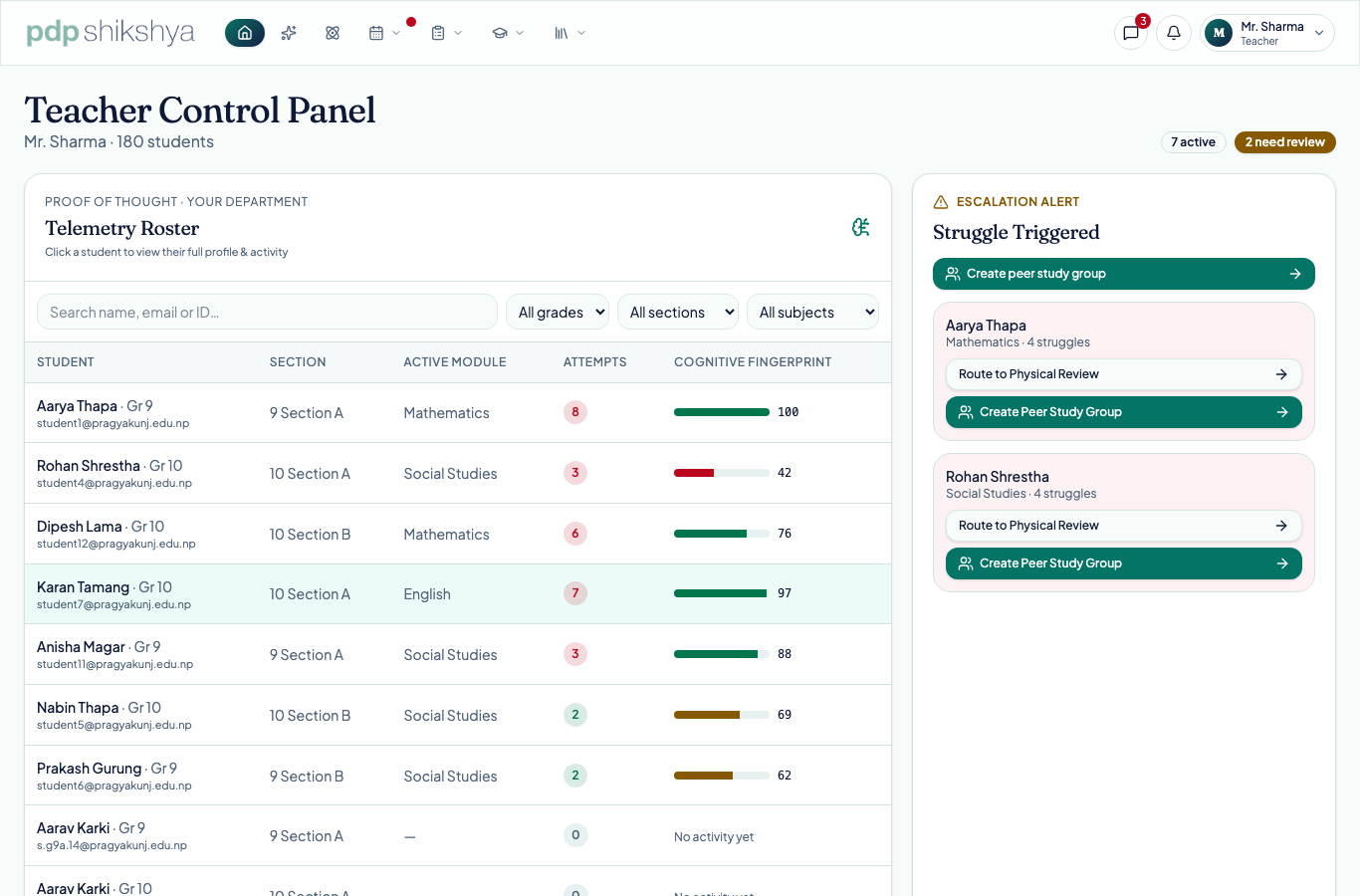Route Rohan Shrestha to Physical Review
Screen dimensions: 1360x896
(x=1124, y=526)
